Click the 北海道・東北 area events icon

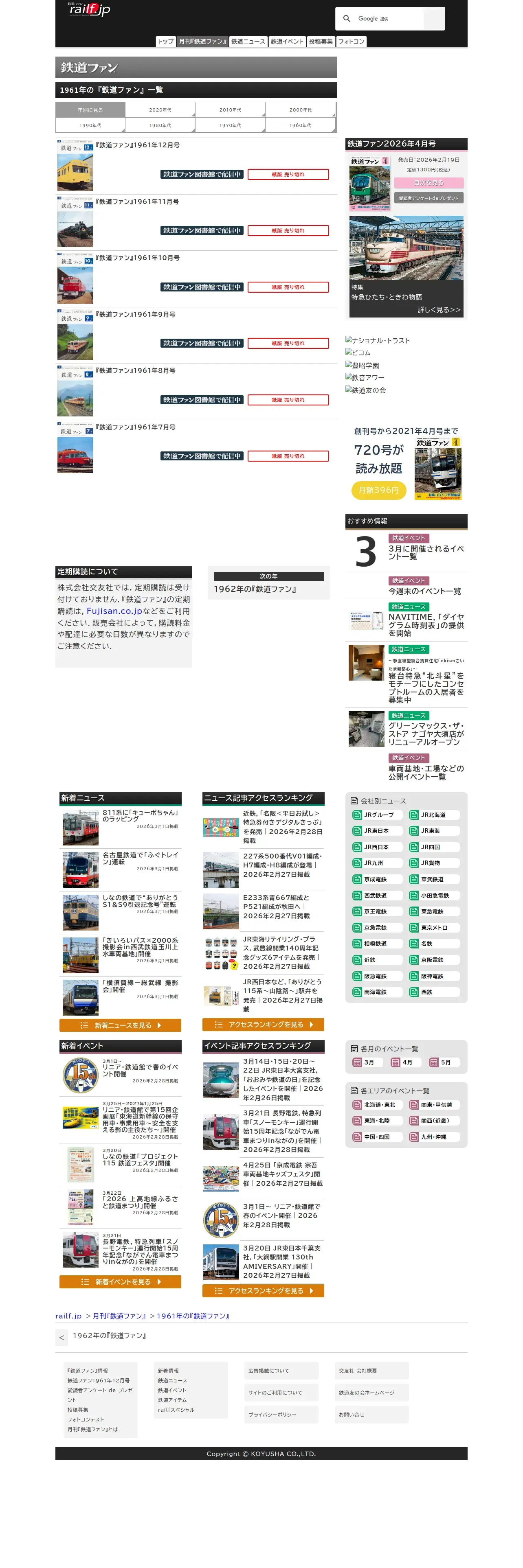click(x=357, y=1105)
